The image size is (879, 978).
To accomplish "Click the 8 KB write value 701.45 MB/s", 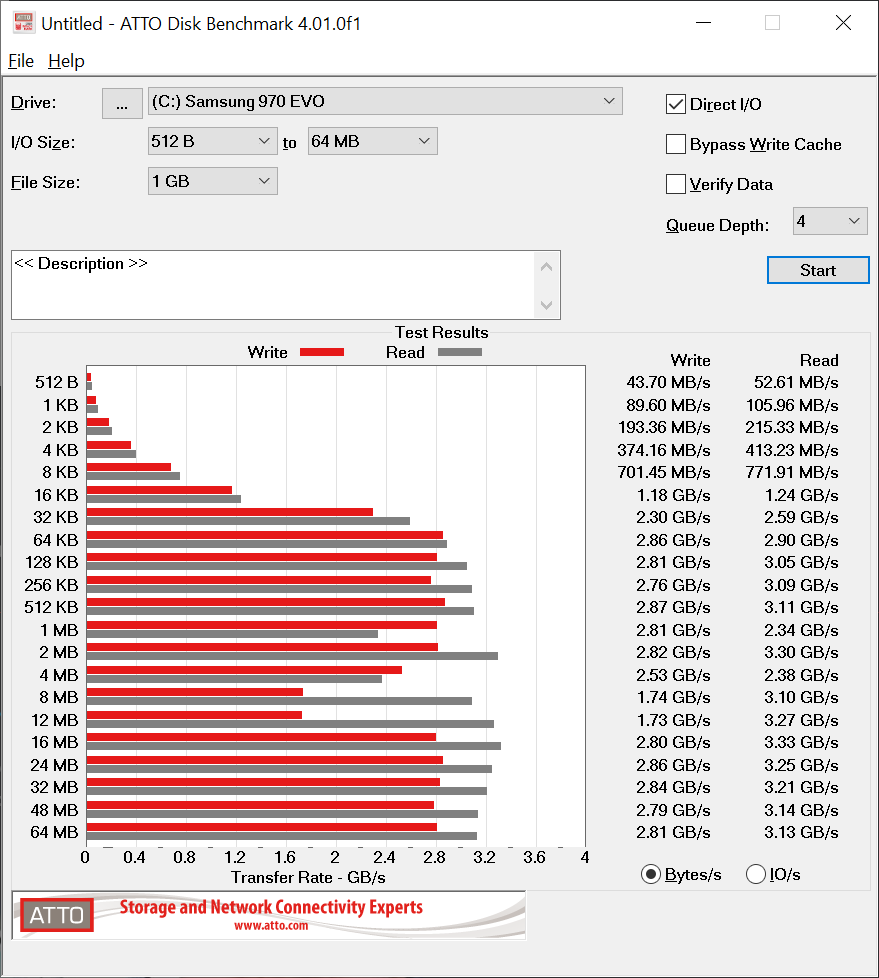I will [x=664, y=472].
